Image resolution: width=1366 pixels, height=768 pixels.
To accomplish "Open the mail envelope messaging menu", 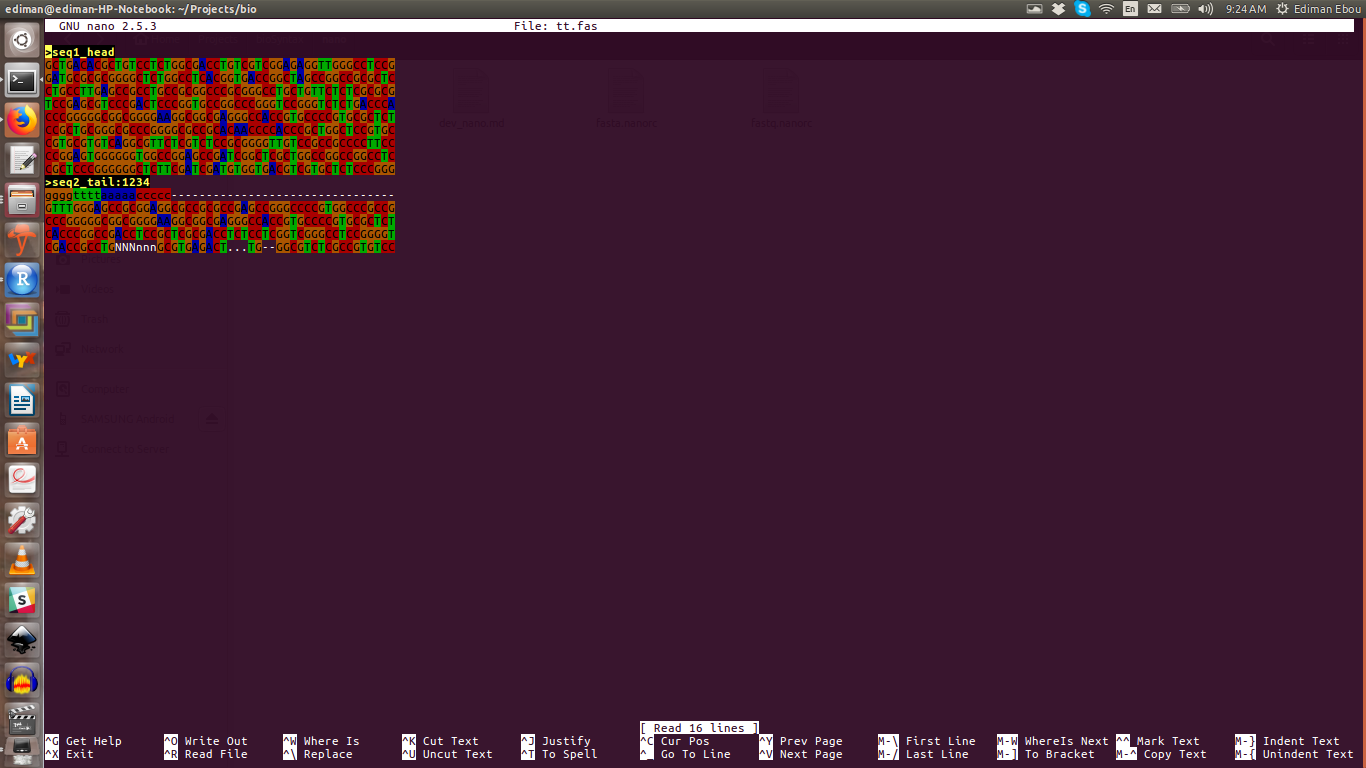I will pyautogui.click(x=1154, y=9).
